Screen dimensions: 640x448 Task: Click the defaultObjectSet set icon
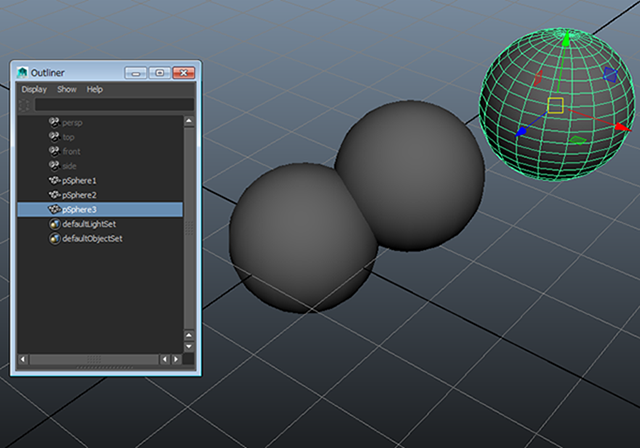coord(55,239)
